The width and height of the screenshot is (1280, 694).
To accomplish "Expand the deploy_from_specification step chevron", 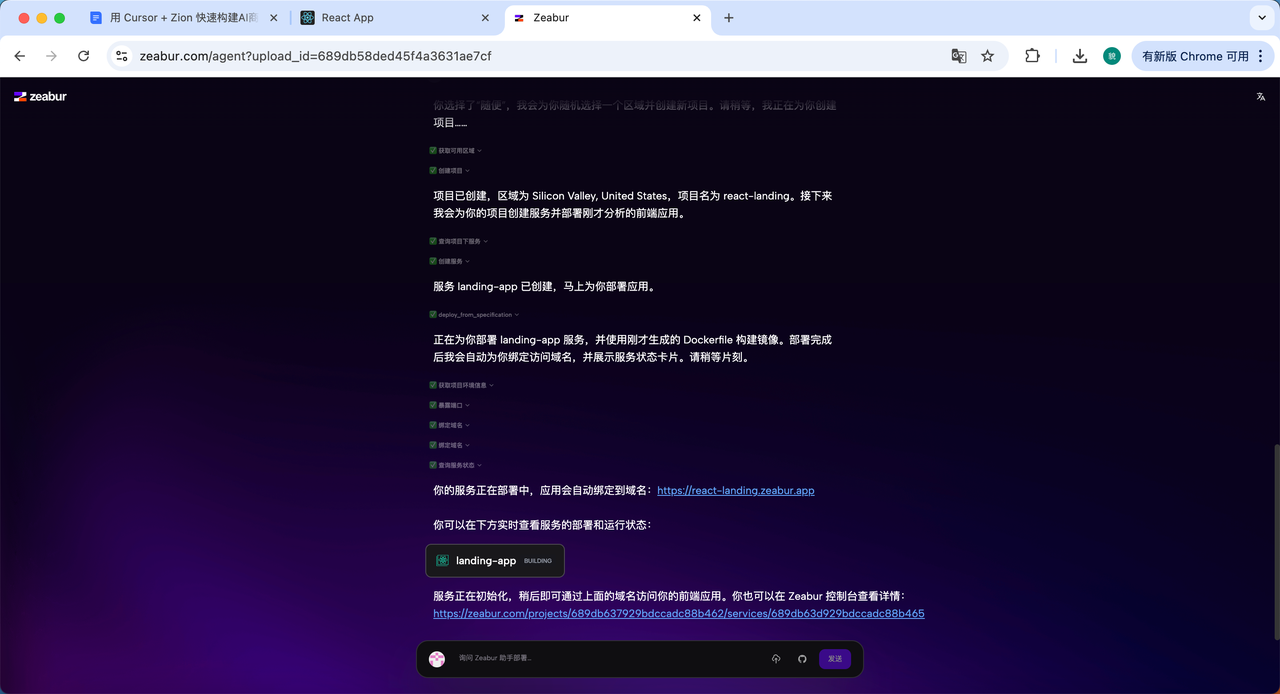I will [x=517, y=314].
